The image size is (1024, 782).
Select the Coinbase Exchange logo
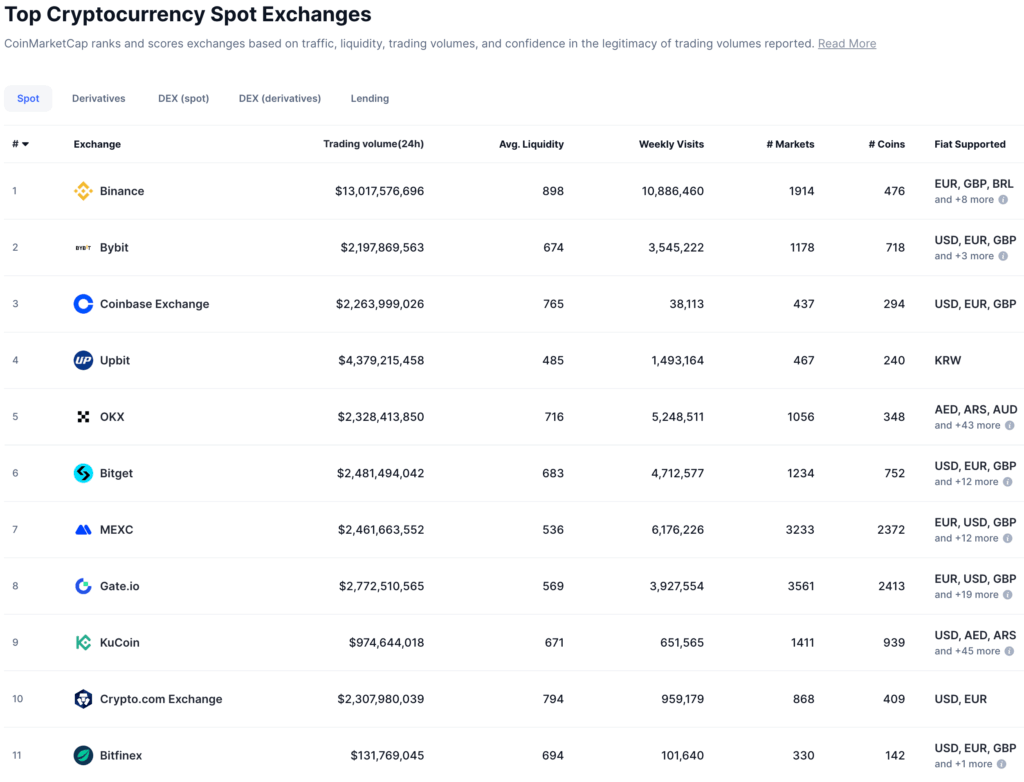click(x=84, y=303)
